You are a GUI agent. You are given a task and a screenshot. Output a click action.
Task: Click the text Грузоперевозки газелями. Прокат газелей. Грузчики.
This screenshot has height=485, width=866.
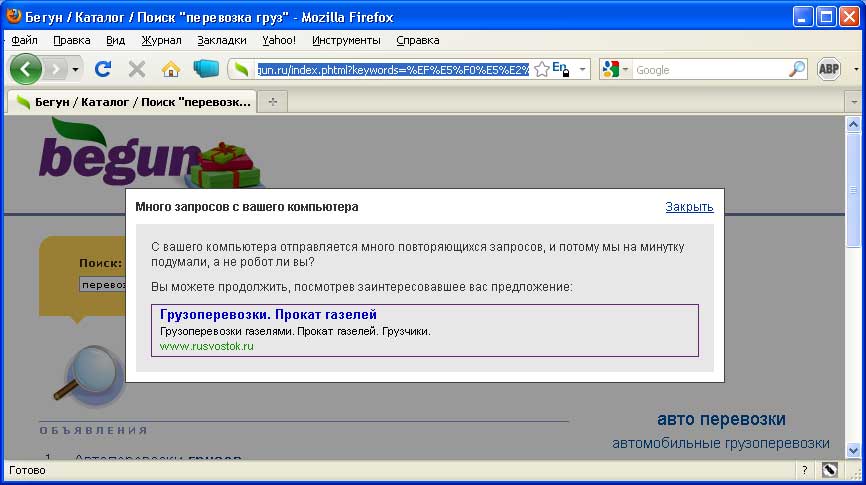pyautogui.click(x=295, y=331)
